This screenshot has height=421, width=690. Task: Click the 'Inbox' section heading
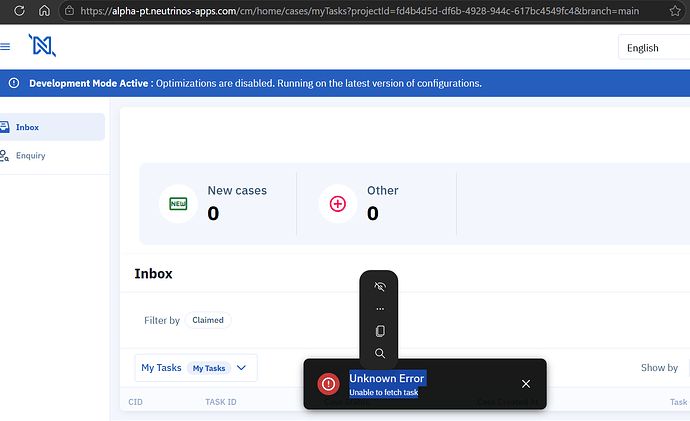[154, 274]
